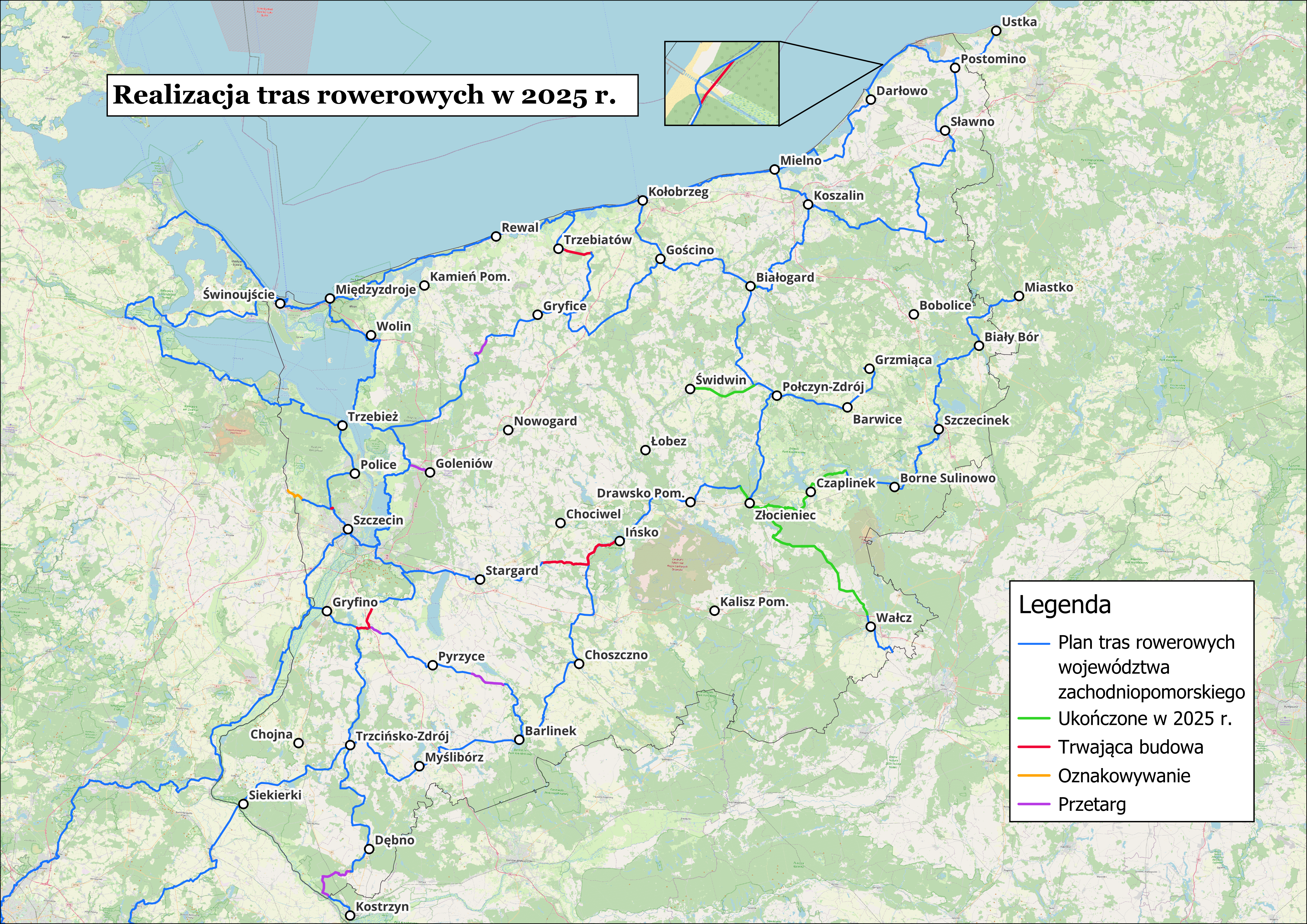Click the Kostrzyn city marker circle
Screen dimensions: 1307x924
[x=350, y=915]
